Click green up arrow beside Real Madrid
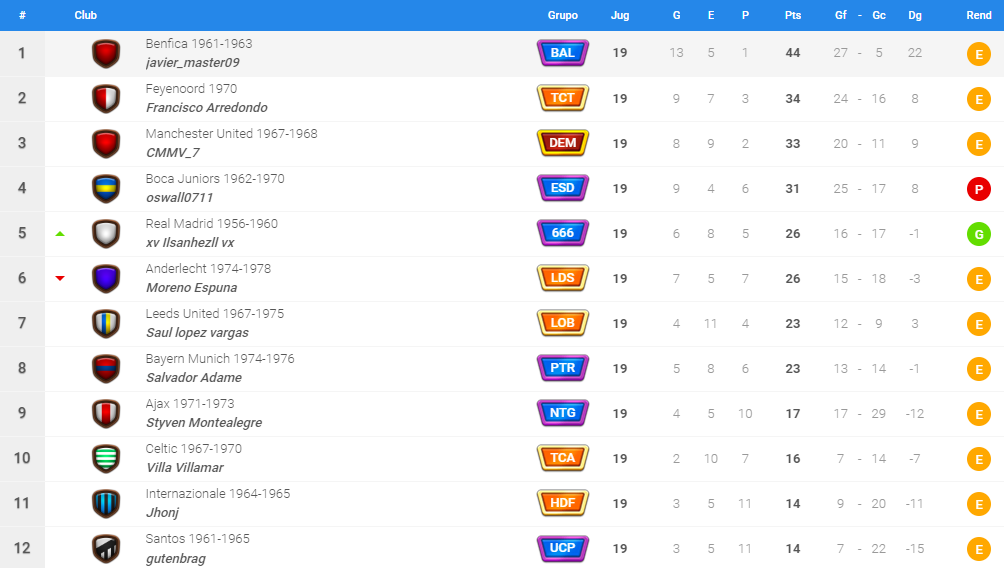 tap(60, 234)
